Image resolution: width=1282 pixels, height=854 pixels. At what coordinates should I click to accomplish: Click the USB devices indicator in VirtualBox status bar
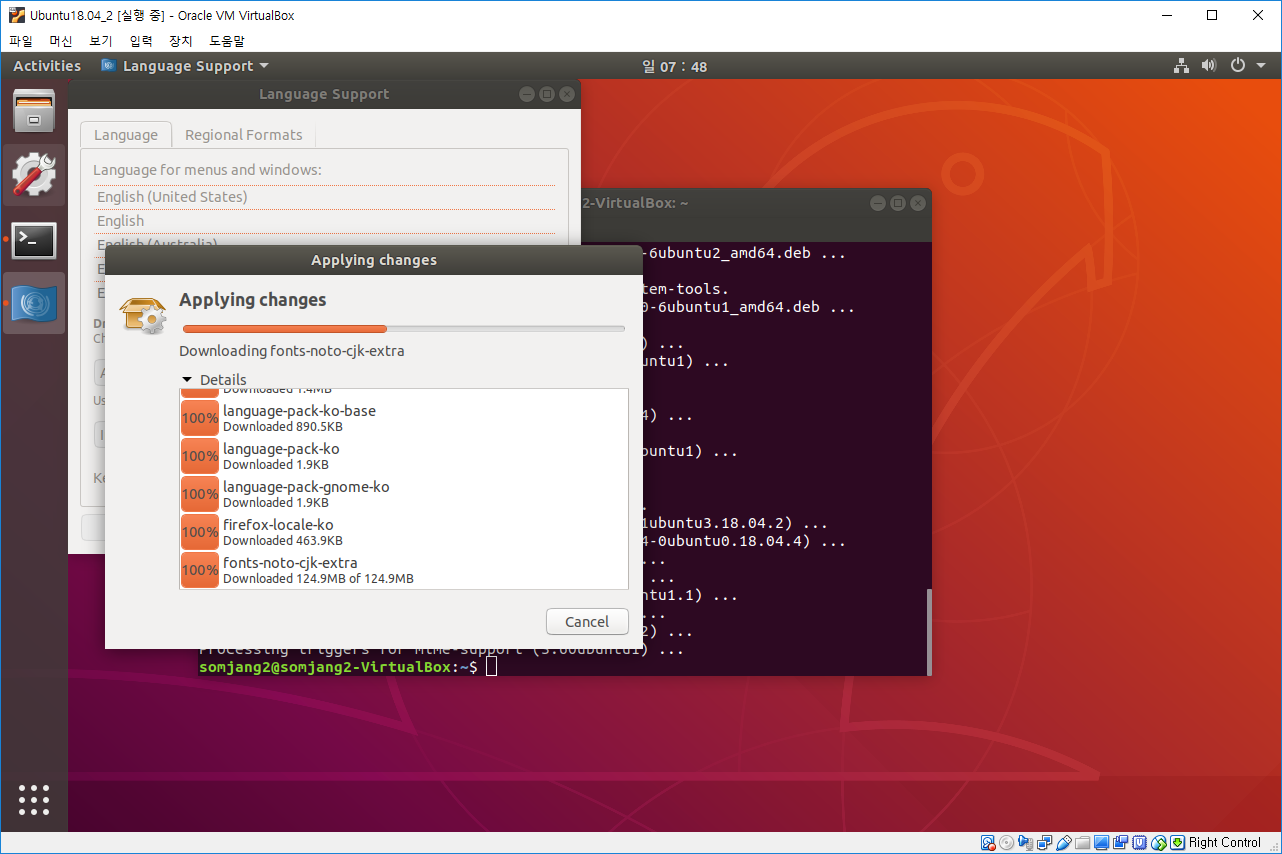point(1064,843)
